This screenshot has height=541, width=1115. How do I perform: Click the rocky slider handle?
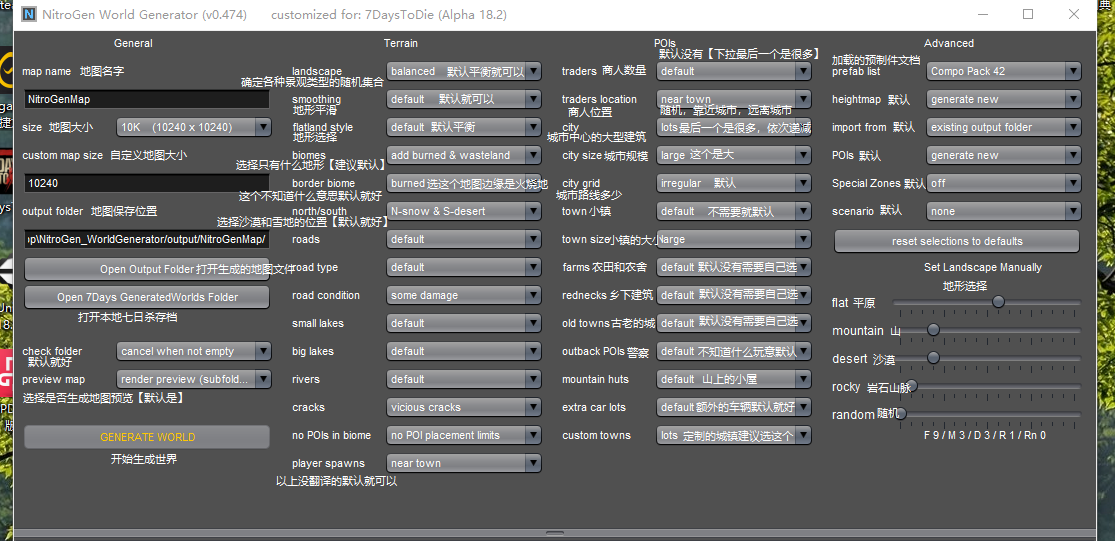click(x=912, y=386)
